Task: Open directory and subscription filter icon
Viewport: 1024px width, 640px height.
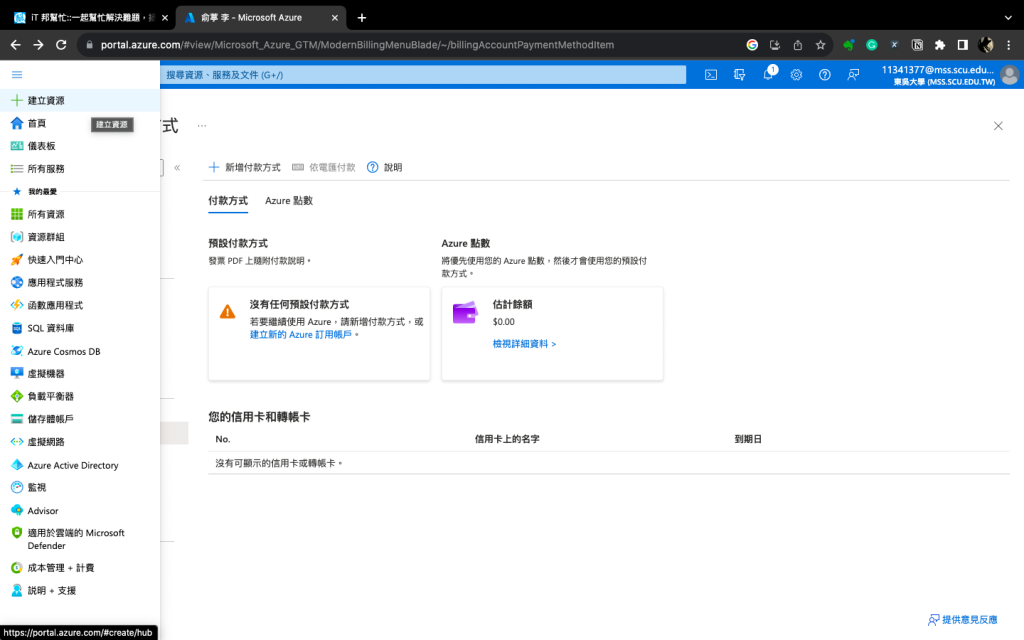Action: pyautogui.click(x=739, y=75)
